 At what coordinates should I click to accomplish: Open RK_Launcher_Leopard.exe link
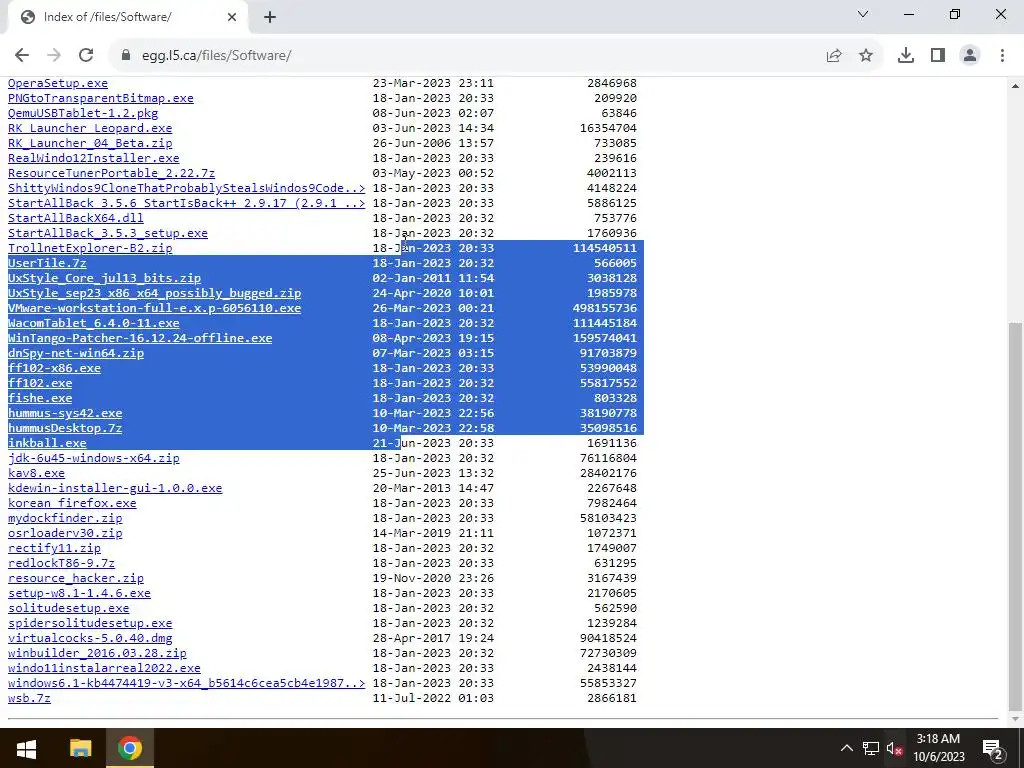[90, 128]
